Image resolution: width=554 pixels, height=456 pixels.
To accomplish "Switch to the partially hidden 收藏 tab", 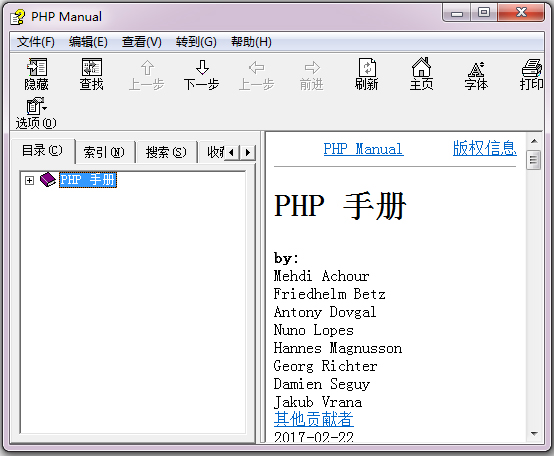I will 212,153.
